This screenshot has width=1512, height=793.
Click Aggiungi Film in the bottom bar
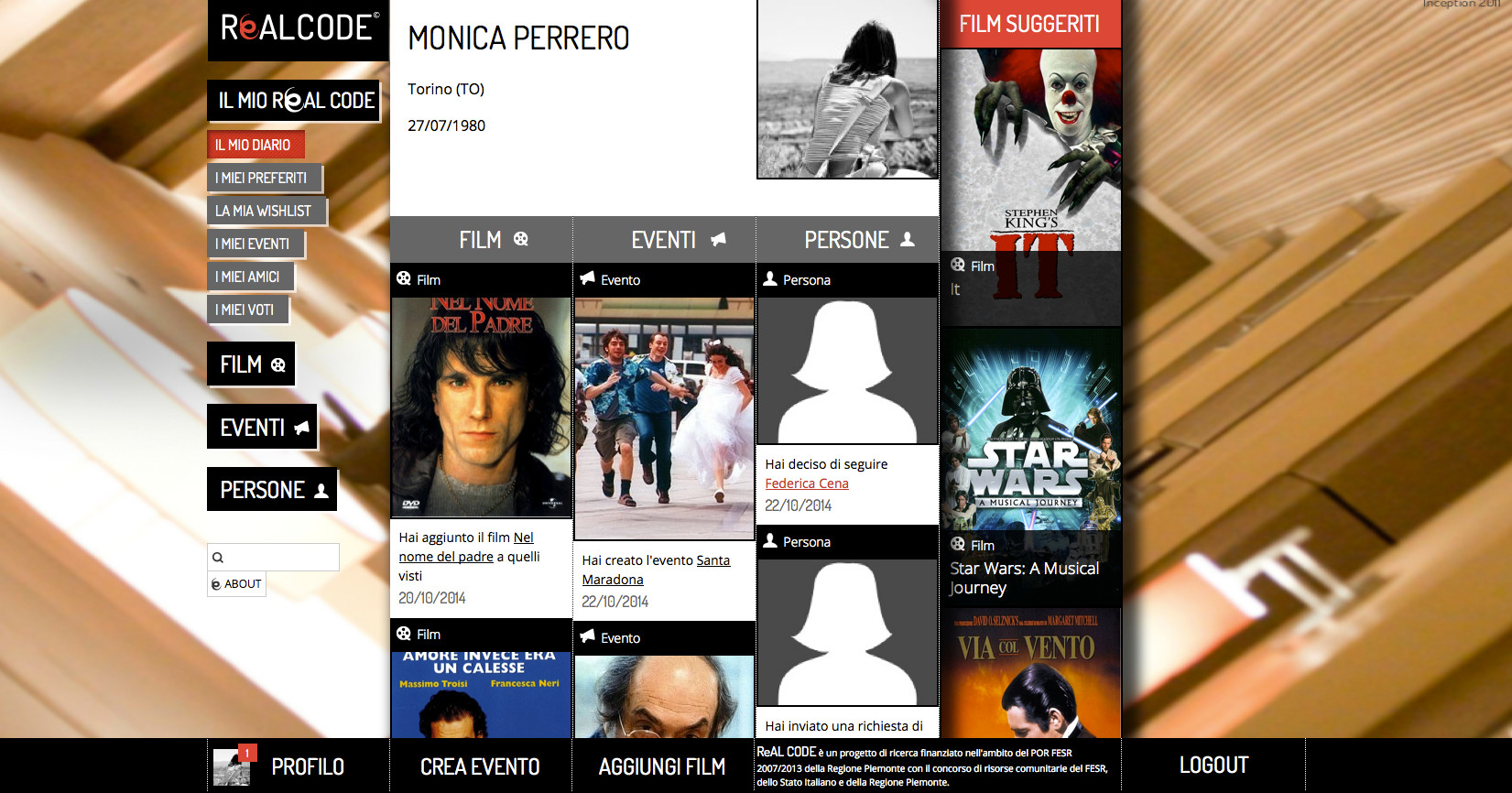[x=663, y=766]
